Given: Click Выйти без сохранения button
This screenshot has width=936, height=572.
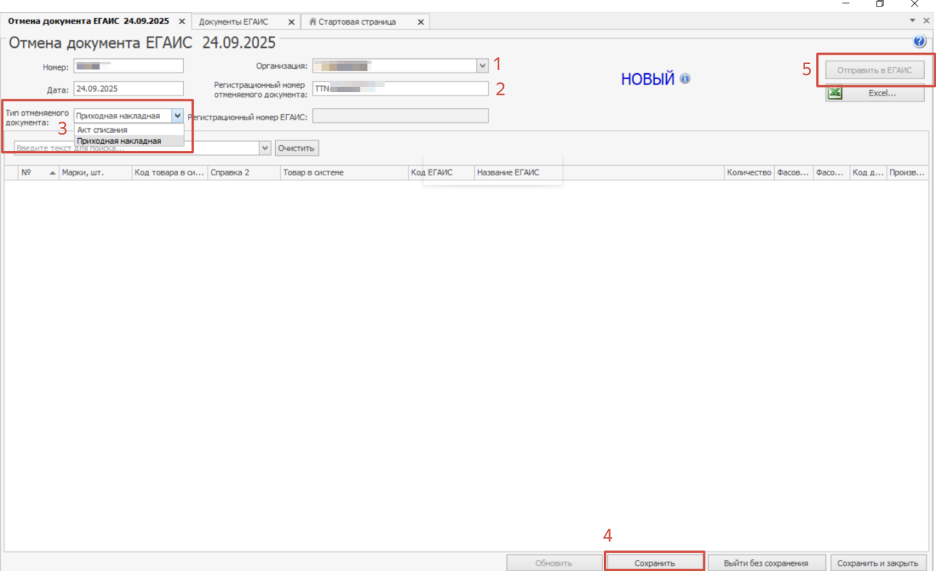Looking at the screenshot, I should [766, 563].
